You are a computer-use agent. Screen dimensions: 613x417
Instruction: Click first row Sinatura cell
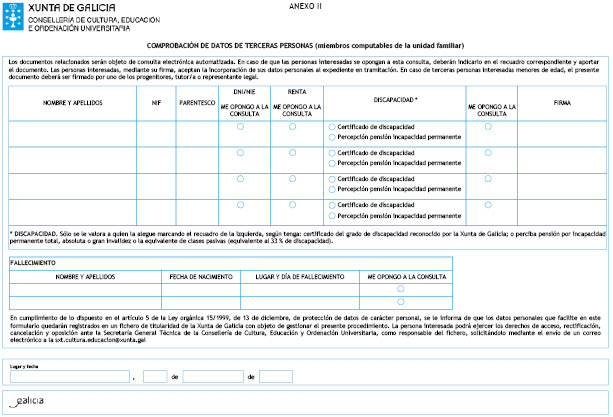point(561,132)
